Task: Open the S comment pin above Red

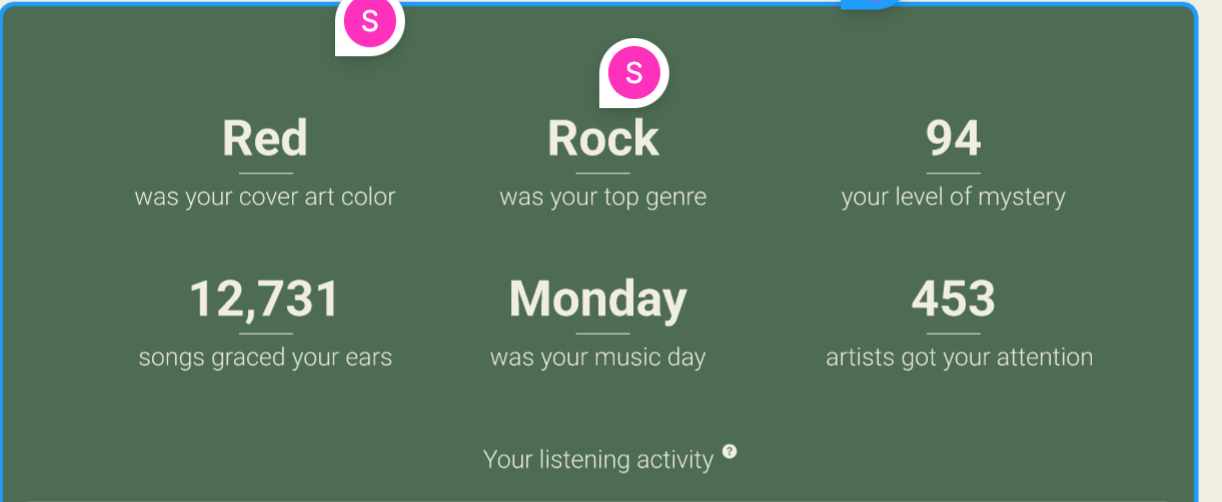Action: click(369, 22)
